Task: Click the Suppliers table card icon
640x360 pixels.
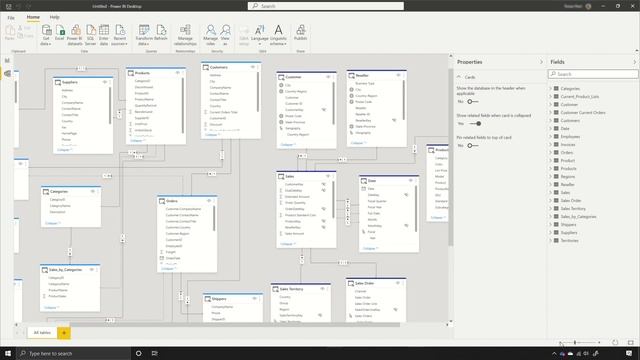Action: click(58, 82)
